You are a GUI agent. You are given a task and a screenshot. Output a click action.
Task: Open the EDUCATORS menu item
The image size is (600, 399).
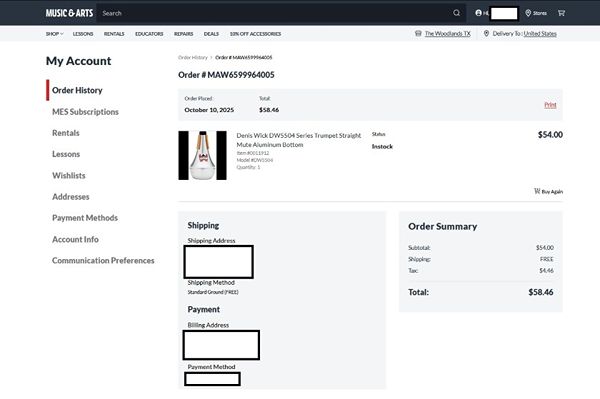coord(149,34)
